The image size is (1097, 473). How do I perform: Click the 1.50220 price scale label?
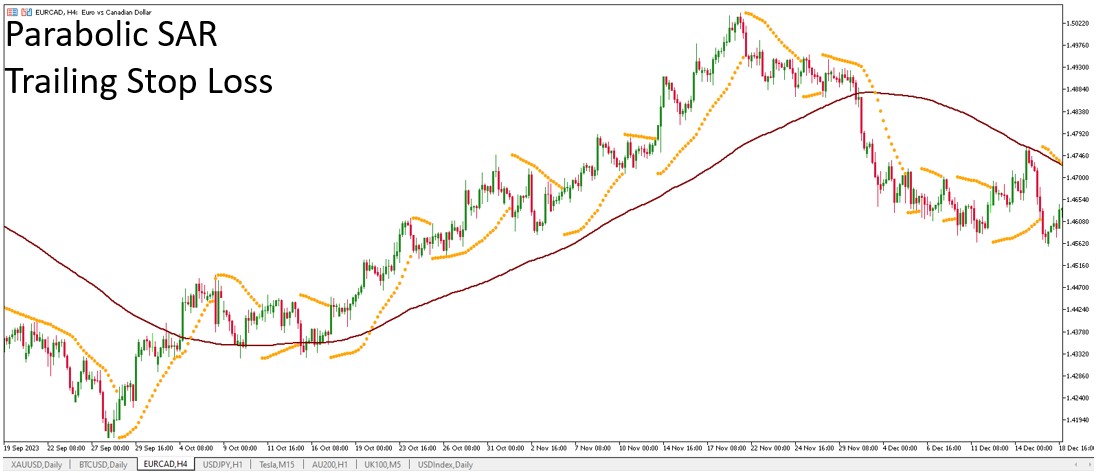tap(1076, 23)
